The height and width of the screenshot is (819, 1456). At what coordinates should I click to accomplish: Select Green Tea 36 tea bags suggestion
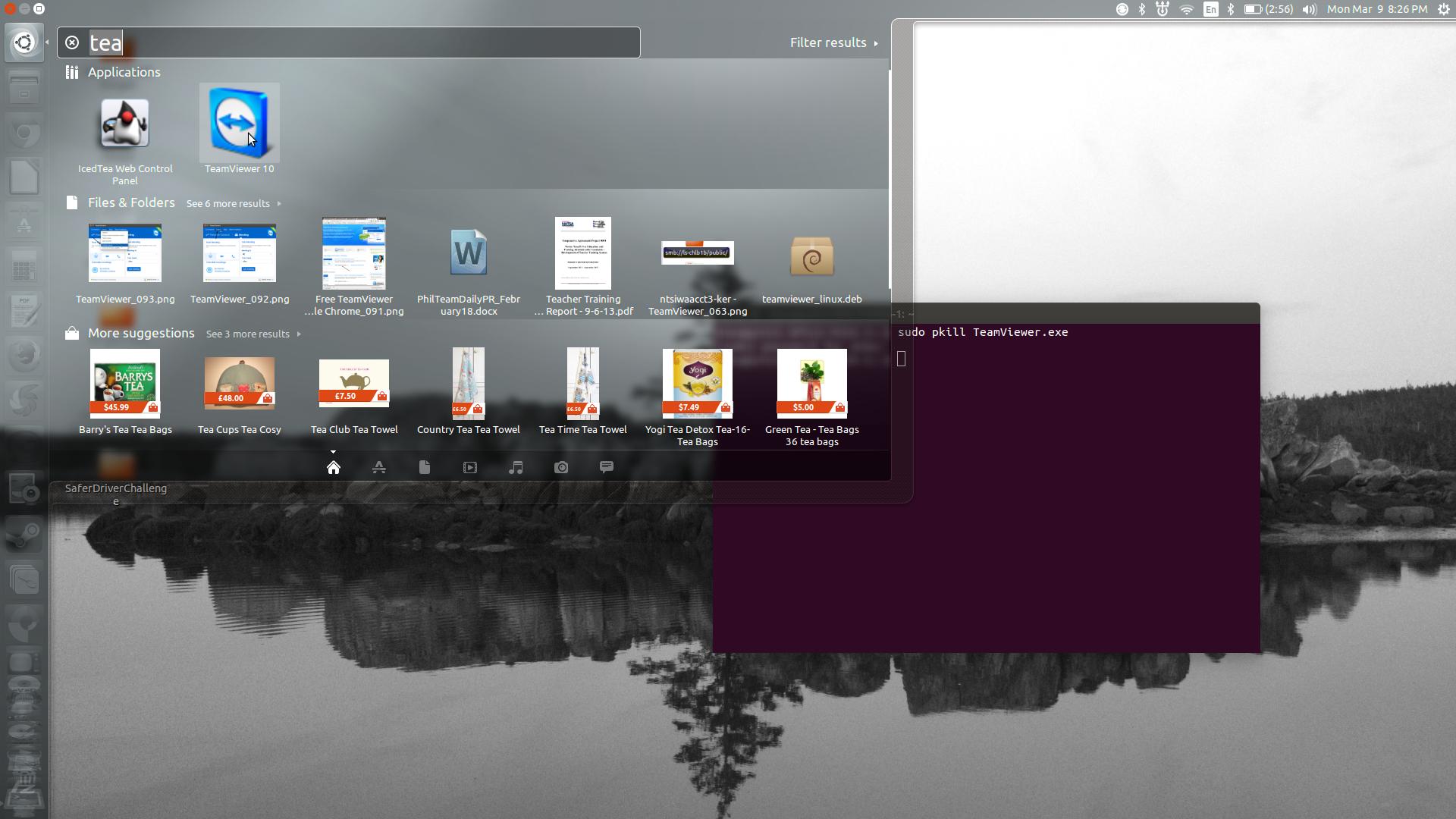pos(812,397)
